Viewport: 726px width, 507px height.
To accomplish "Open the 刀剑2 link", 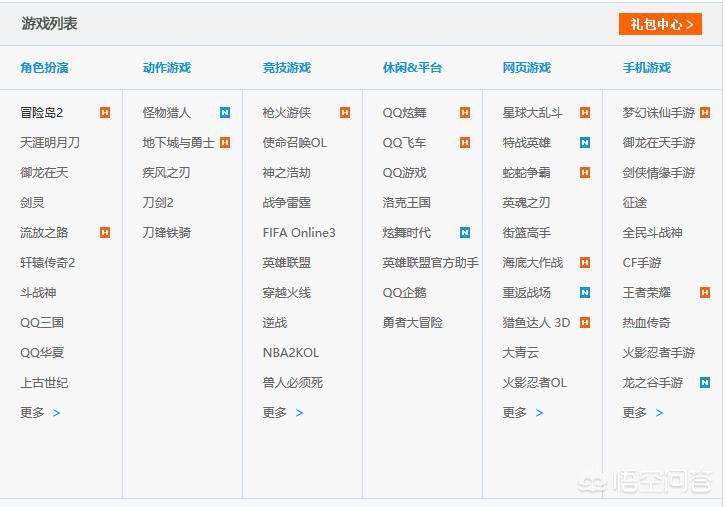I will [x=158, y=202].
